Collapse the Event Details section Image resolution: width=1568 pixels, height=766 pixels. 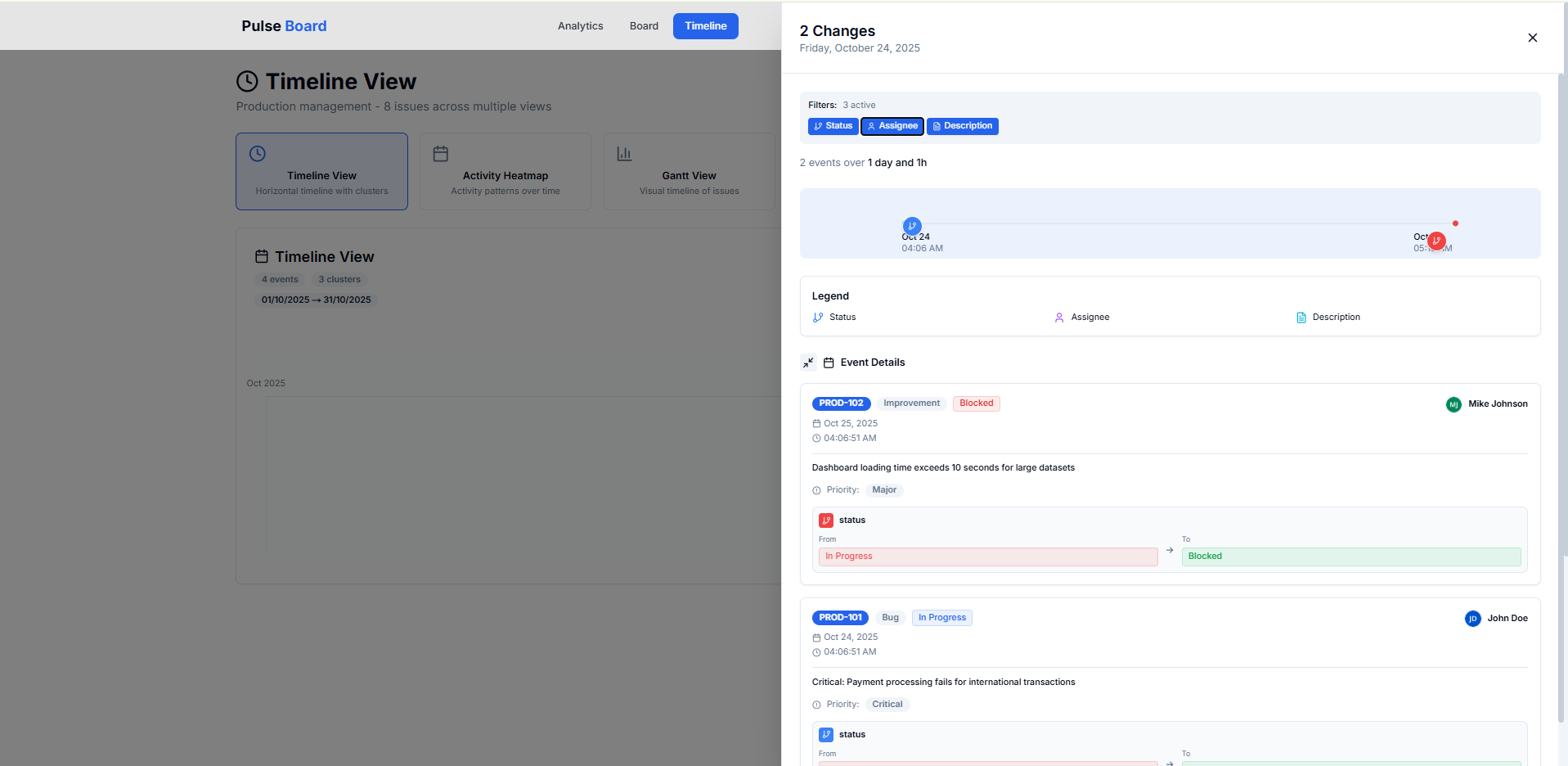click(808, 363)
